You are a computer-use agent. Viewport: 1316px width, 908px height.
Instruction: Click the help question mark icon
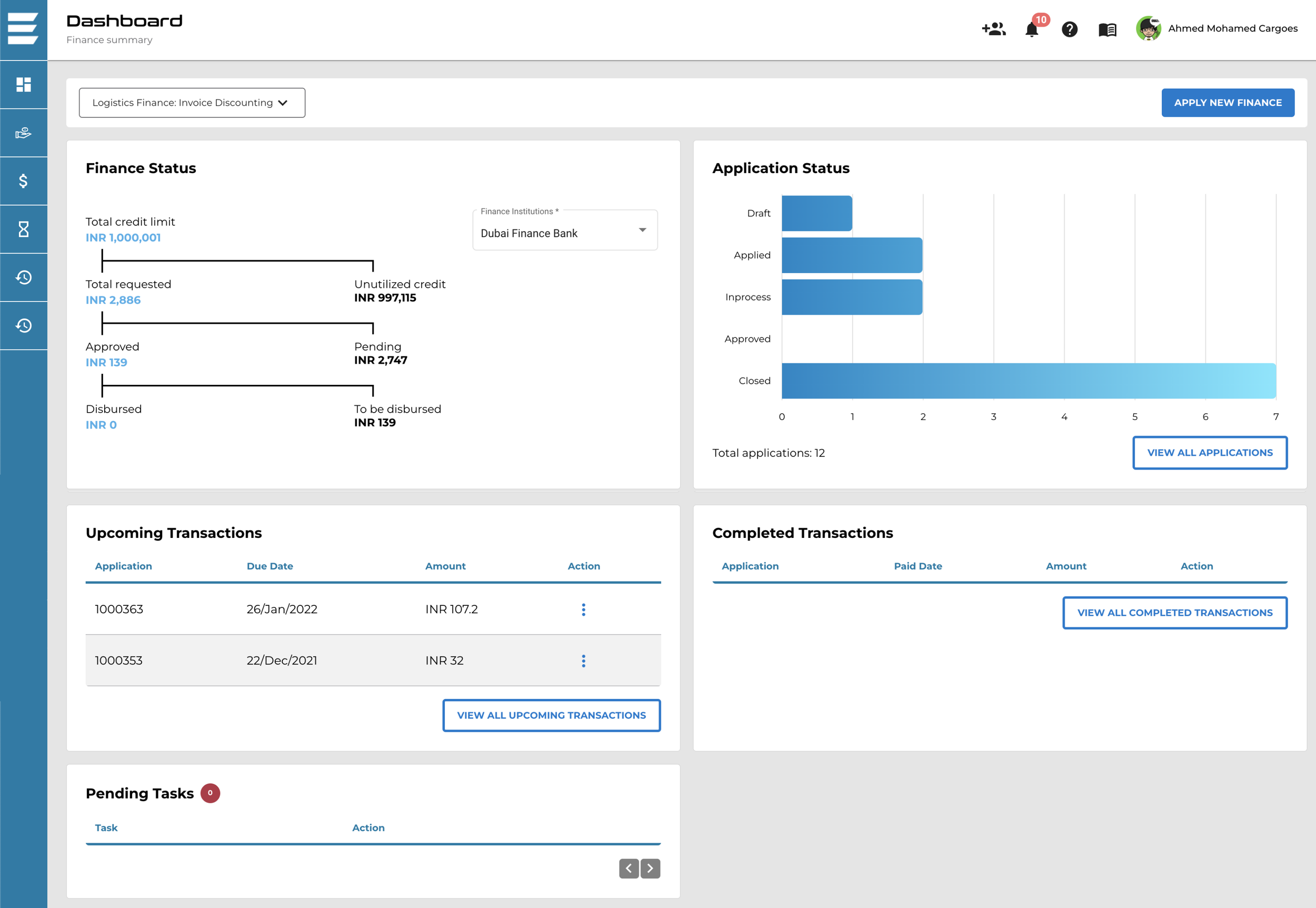pos(1069,29)
